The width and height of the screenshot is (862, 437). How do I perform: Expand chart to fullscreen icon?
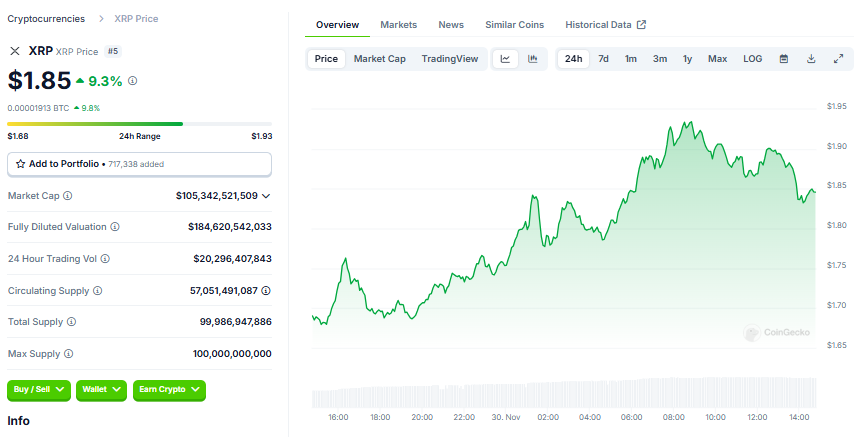point(838,59)
